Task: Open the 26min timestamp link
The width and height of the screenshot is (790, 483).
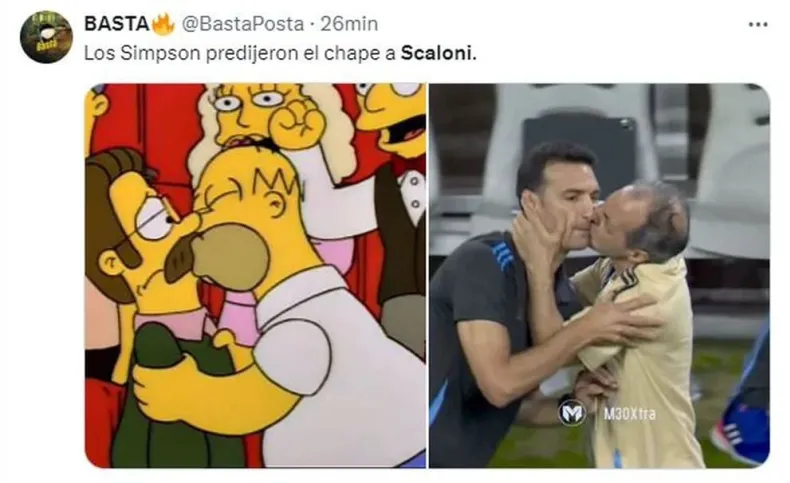Action: [349, 24]
